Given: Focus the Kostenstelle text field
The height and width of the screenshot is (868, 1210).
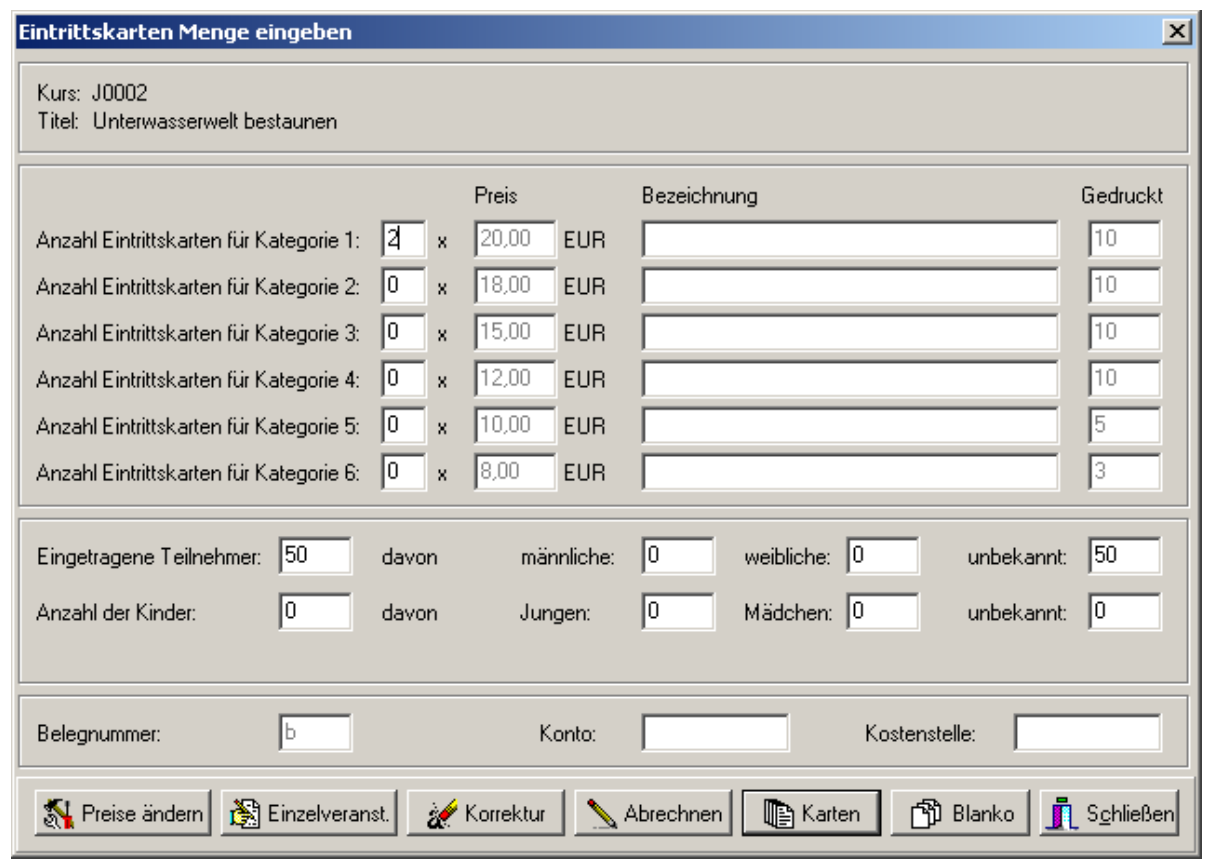Looking at the screenshot, I should (1088, 733).
